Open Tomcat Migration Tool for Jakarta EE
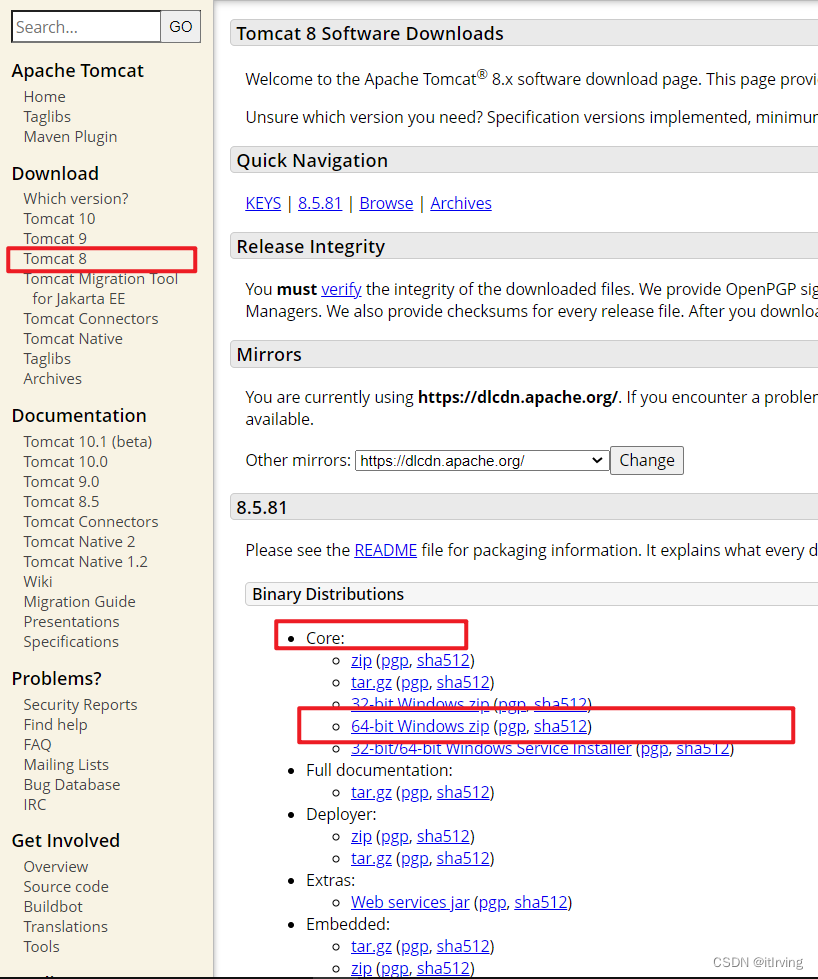 coord(100,288)
